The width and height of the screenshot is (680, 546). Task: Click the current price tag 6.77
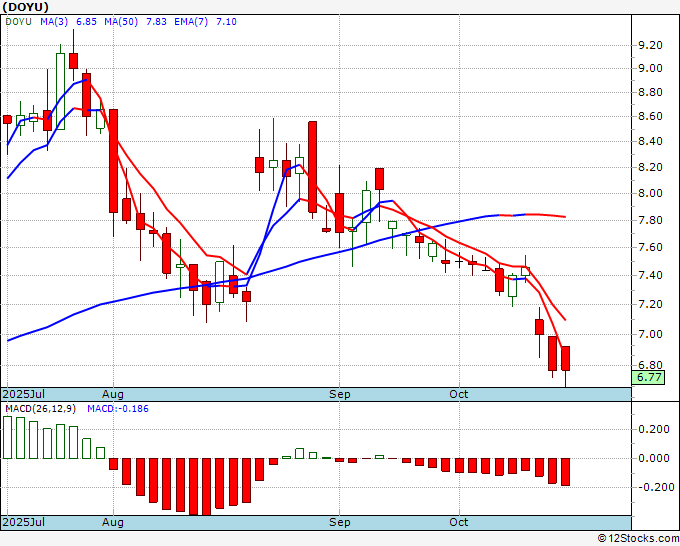click(x=649, y=377)
